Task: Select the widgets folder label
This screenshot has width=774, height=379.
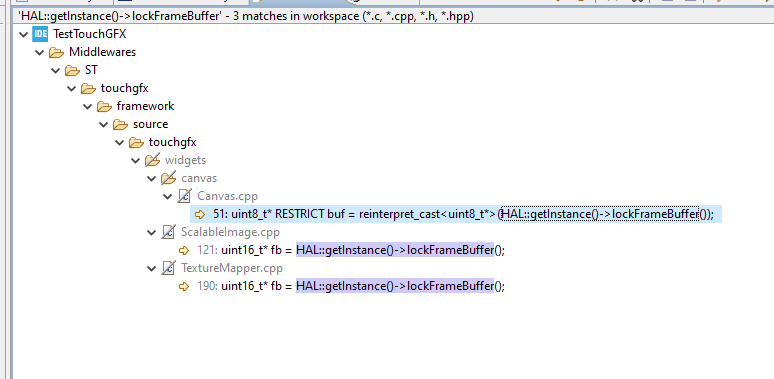Action: click(185, 160)
